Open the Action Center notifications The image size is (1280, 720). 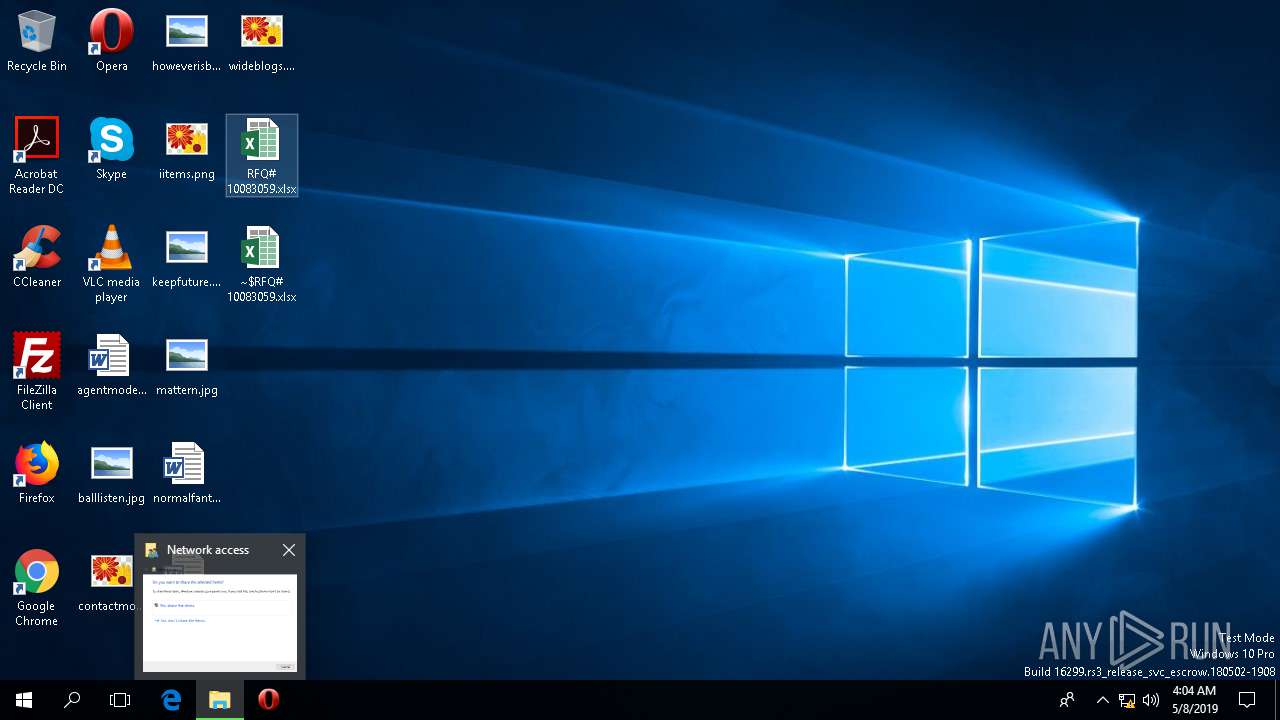[x=1247, y=700]
